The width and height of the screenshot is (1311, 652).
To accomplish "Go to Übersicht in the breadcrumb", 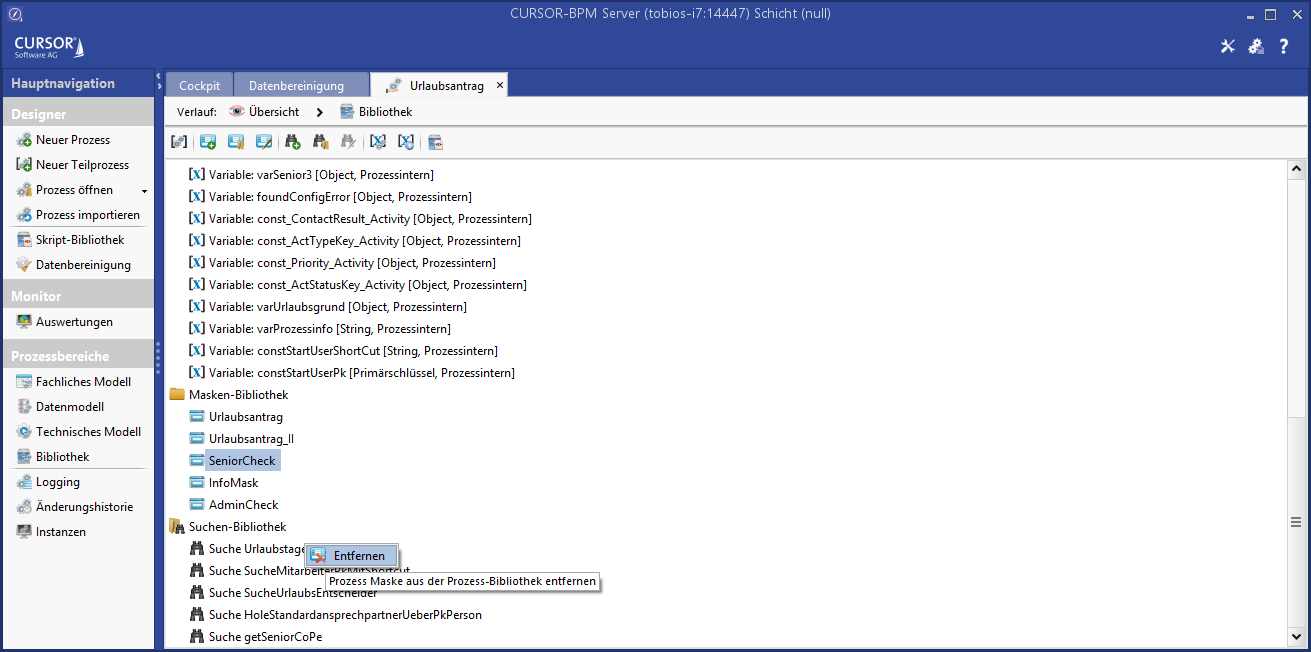I will pos(273,112).
